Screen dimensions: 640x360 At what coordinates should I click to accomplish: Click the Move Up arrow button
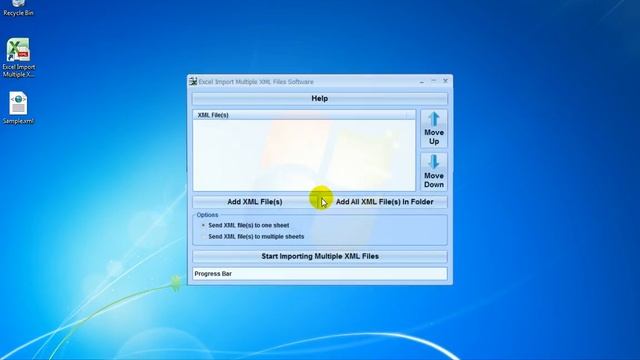pos(434,129)
